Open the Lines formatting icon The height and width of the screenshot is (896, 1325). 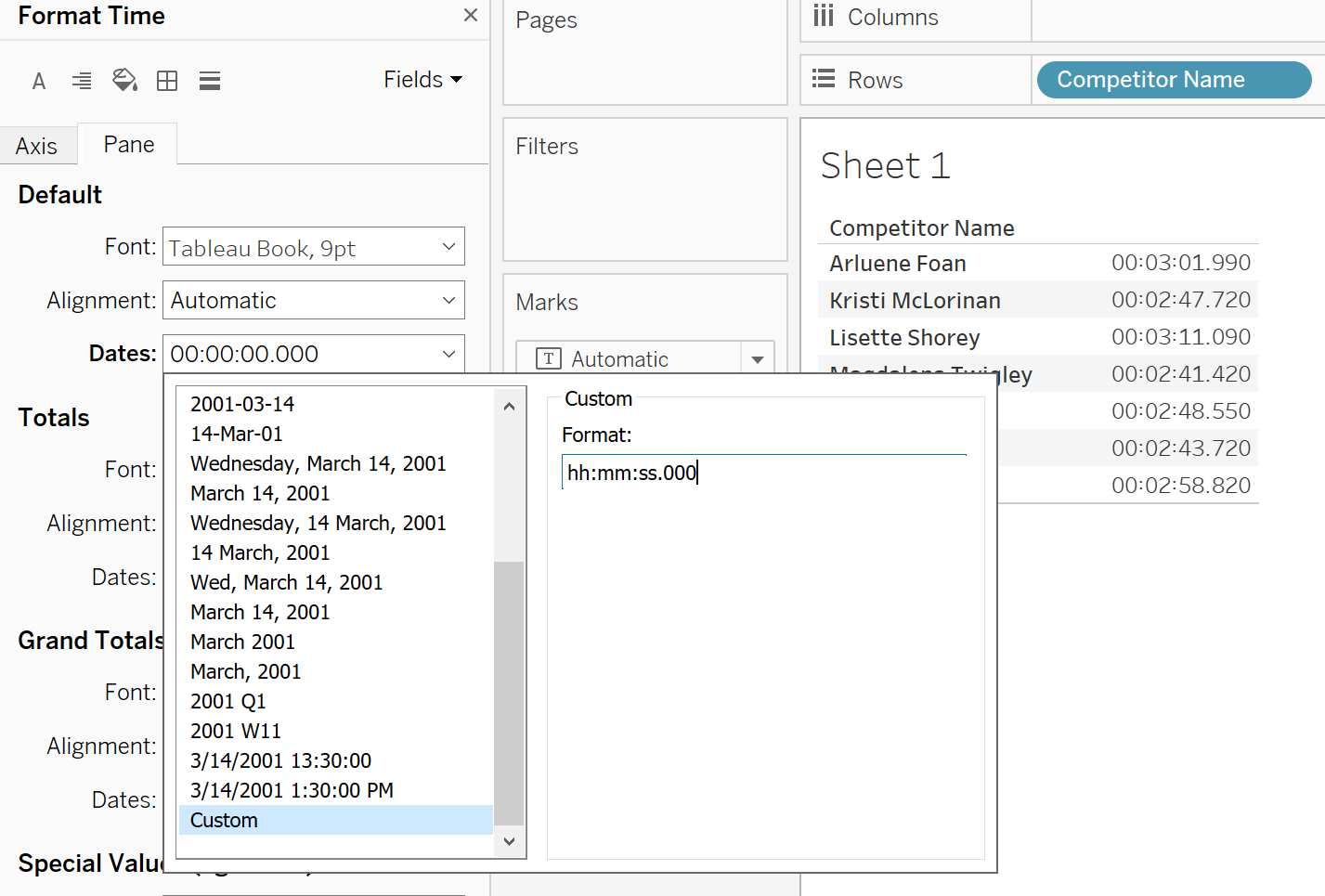tap(210, 81)
